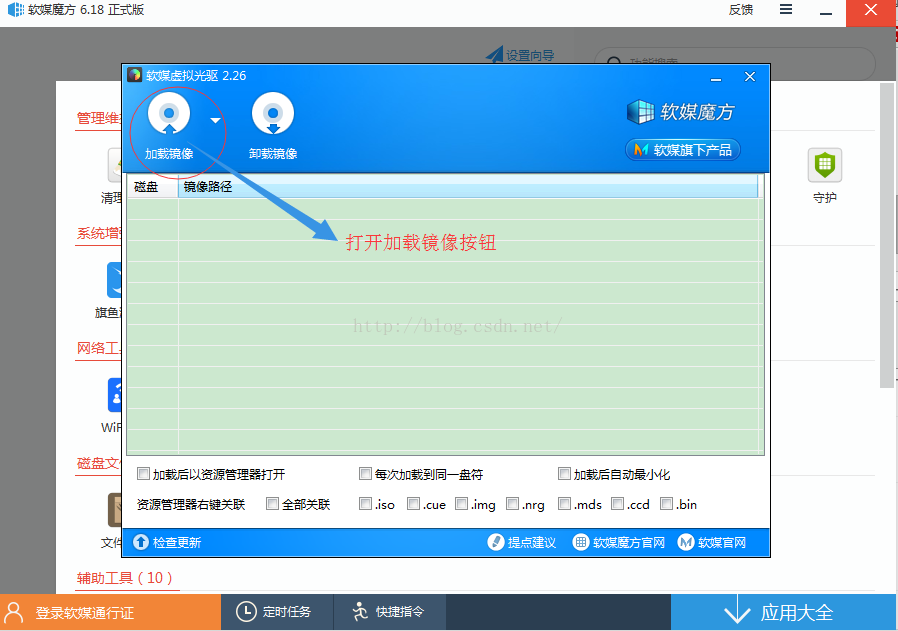Select the 镜像路径 column header

pos(468,187)
